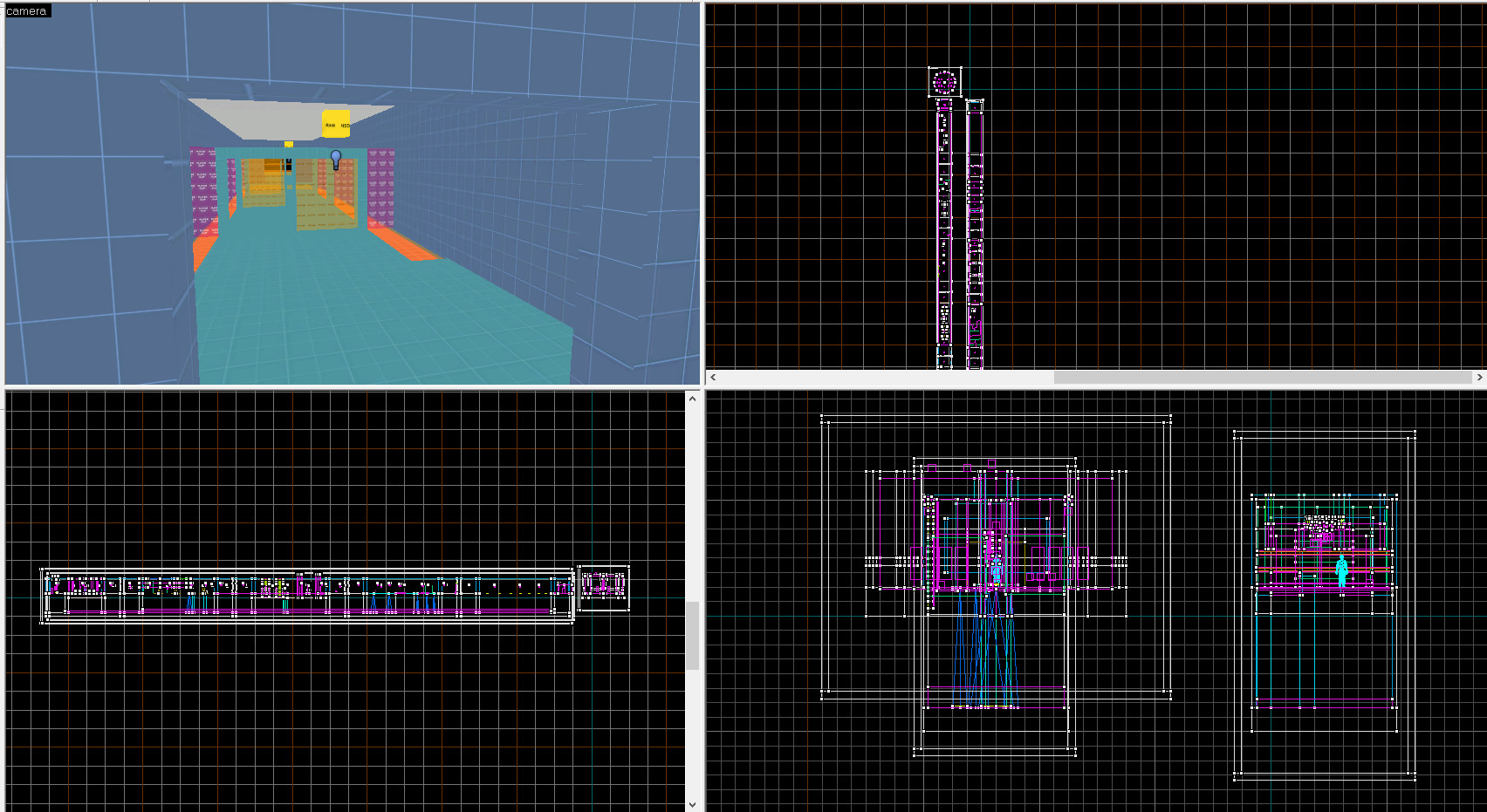Click the cyan player silhouette in right-side front view
1487x812 pixels.
click(1341, 571)
